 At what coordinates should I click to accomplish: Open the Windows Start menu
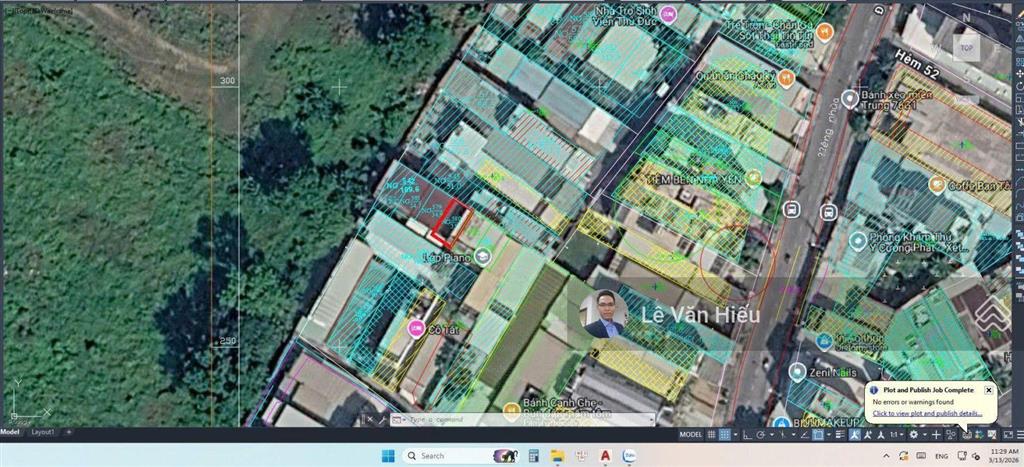click(x=387, y=455)
